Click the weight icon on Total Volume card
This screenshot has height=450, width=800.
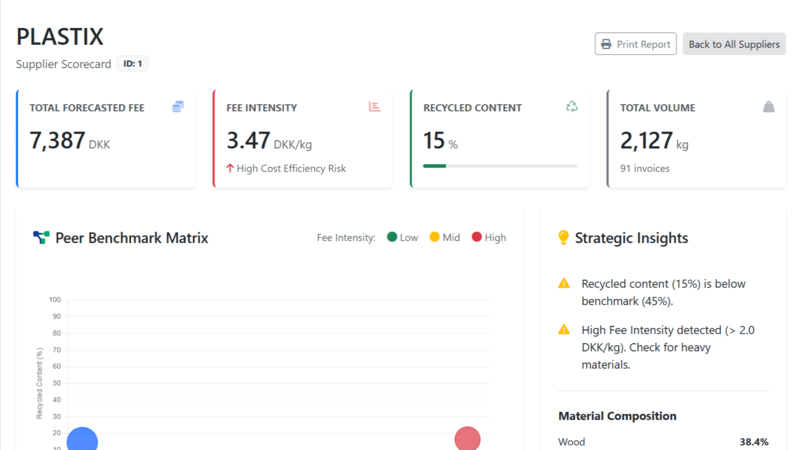click(x=768, y=107)
